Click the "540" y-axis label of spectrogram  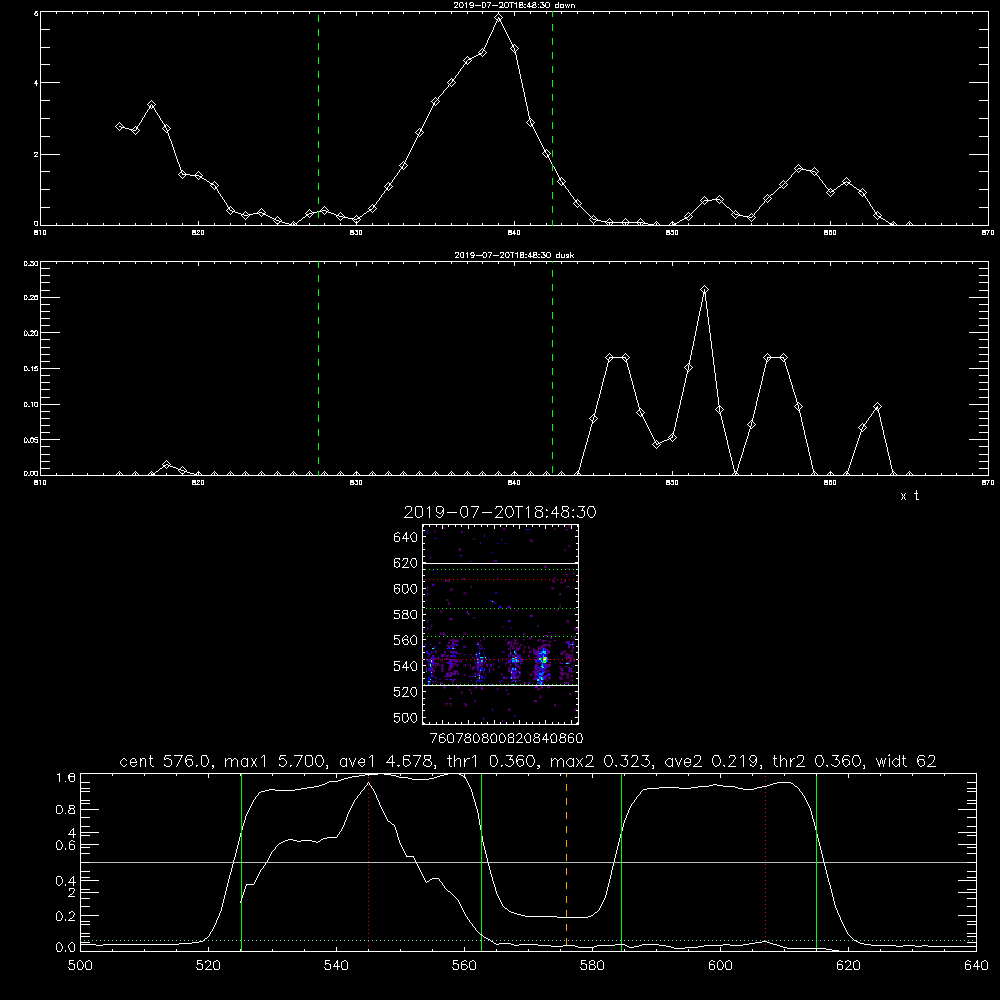[x=406, y=666]
